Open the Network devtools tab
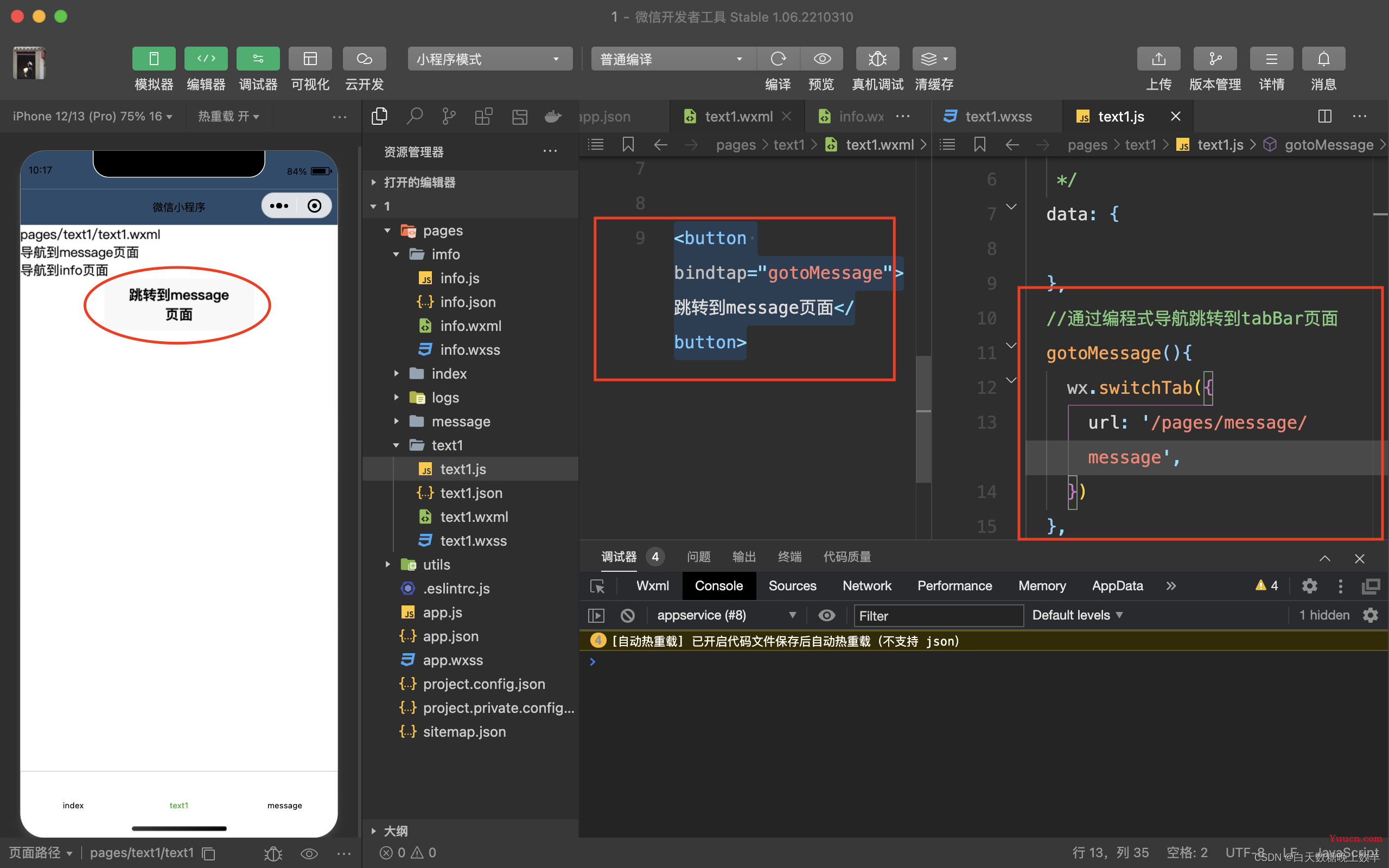 tap(866, 585)
